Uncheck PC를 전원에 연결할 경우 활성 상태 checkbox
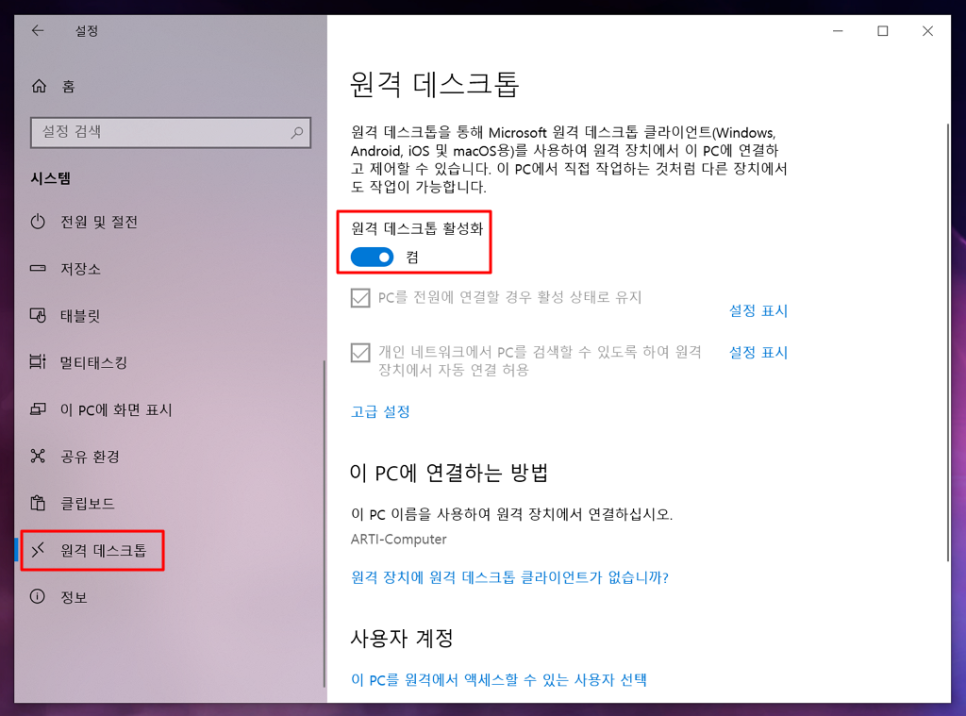 tap(360, 298)
